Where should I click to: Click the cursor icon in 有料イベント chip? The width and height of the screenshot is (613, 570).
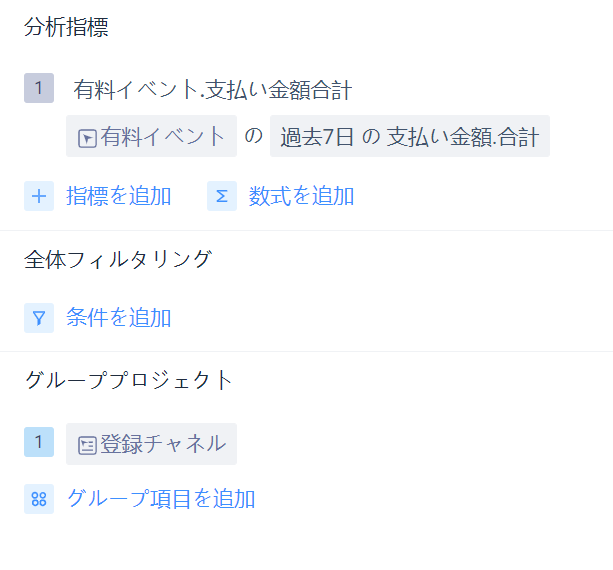87,138
